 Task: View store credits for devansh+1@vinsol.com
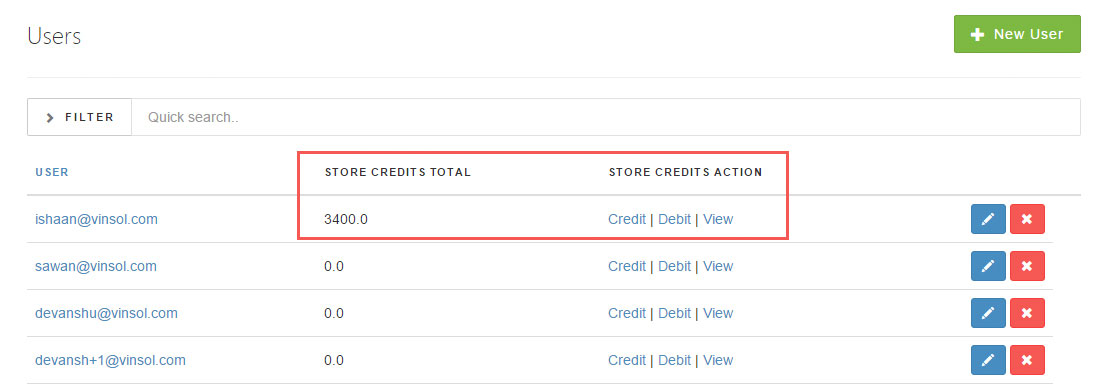point(718,360)
